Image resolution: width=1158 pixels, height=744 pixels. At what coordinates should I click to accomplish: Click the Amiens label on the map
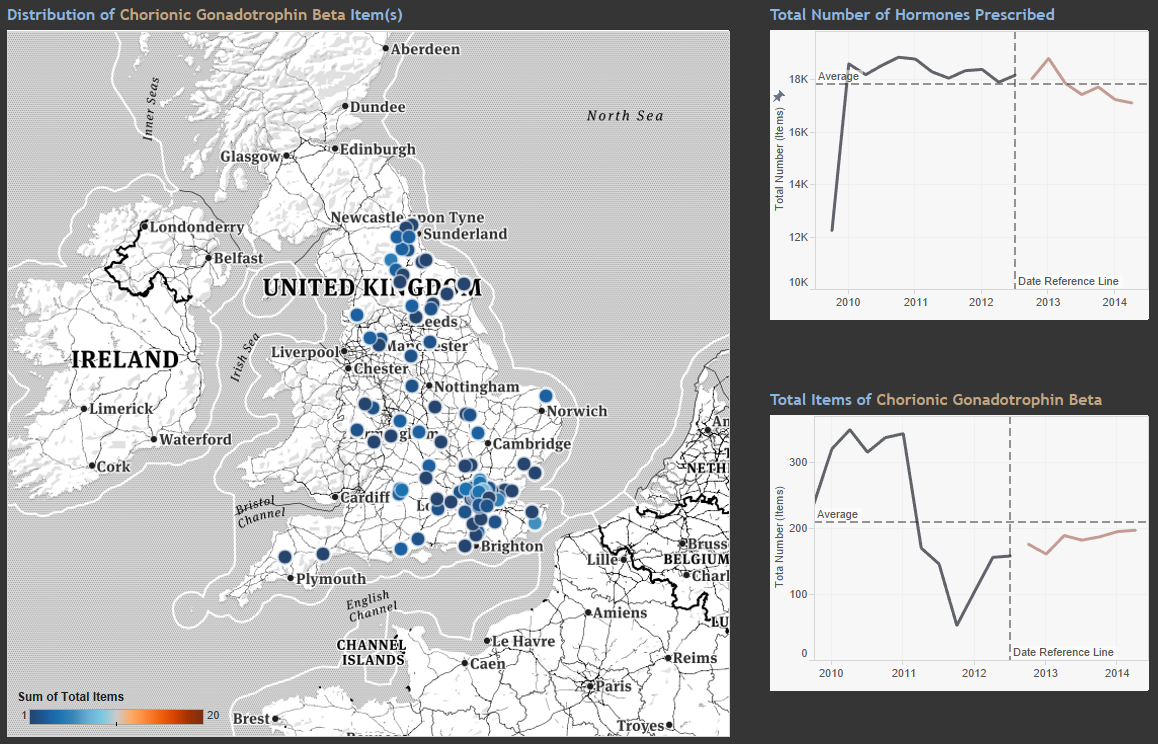pos(620,613)
